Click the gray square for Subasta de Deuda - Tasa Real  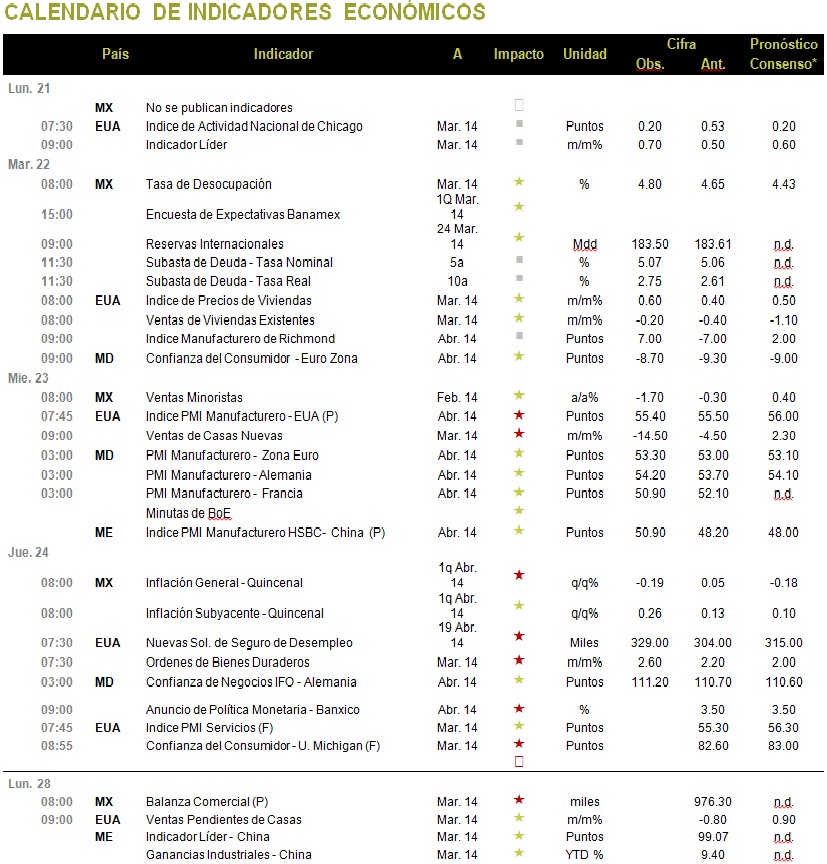pyautogui.click(x=519, y=278)
